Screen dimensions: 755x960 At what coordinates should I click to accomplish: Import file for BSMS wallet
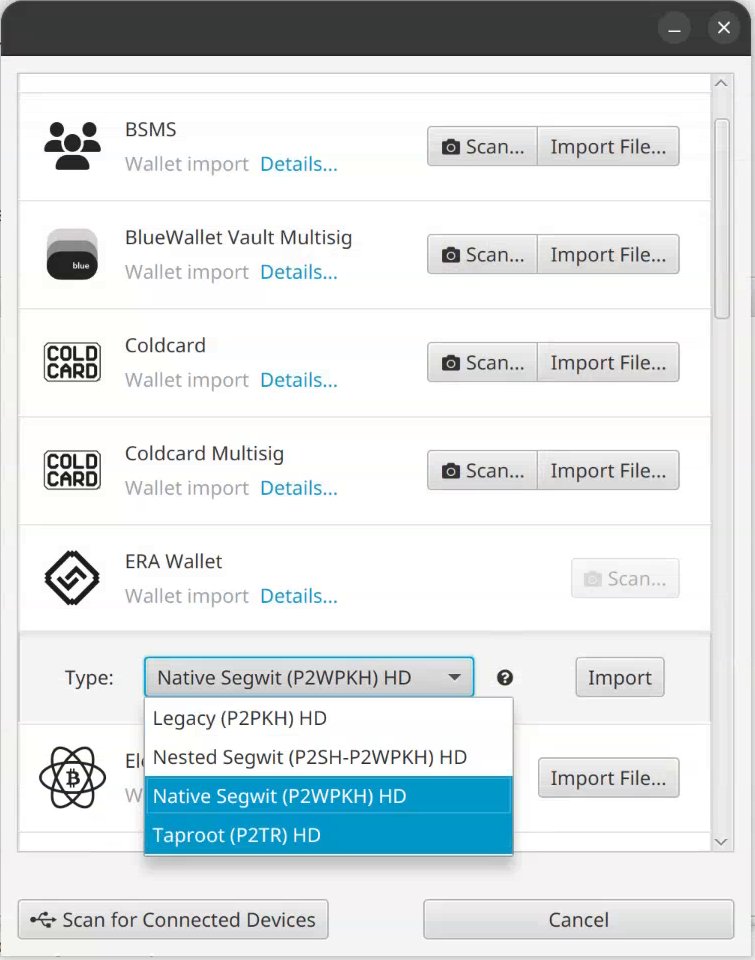click(608, 146)
